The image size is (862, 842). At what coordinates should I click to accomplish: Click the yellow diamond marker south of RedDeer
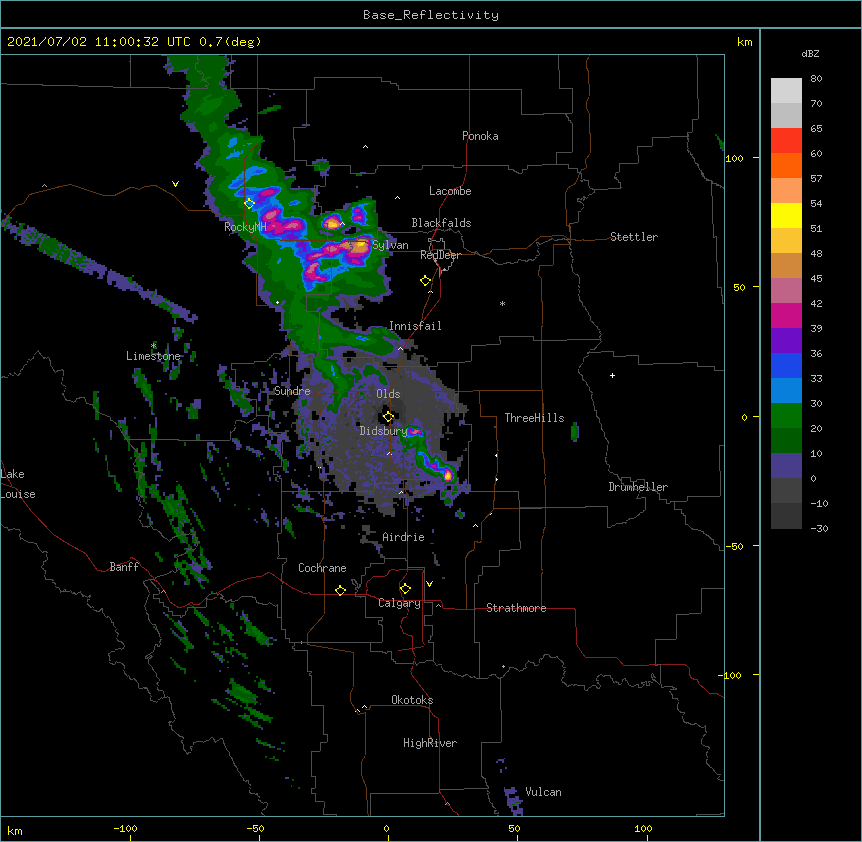point(425,281)
